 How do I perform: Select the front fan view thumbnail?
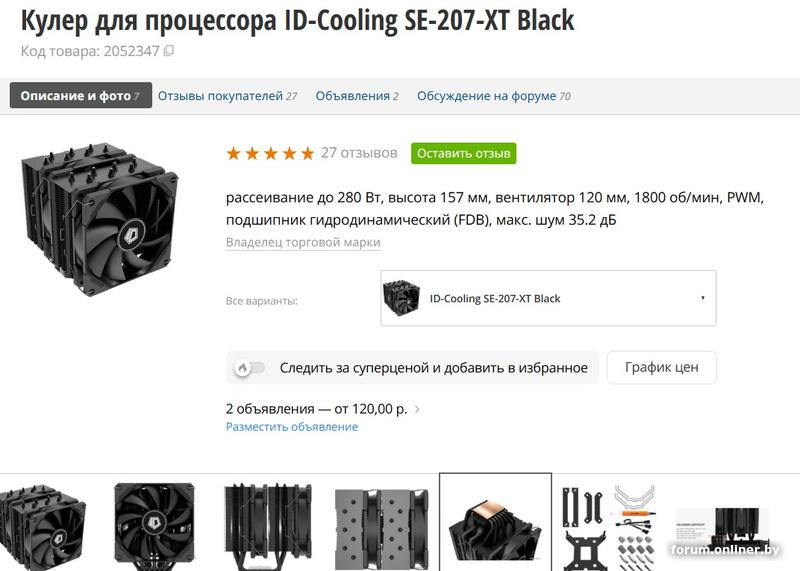click(x=154, y=524)
